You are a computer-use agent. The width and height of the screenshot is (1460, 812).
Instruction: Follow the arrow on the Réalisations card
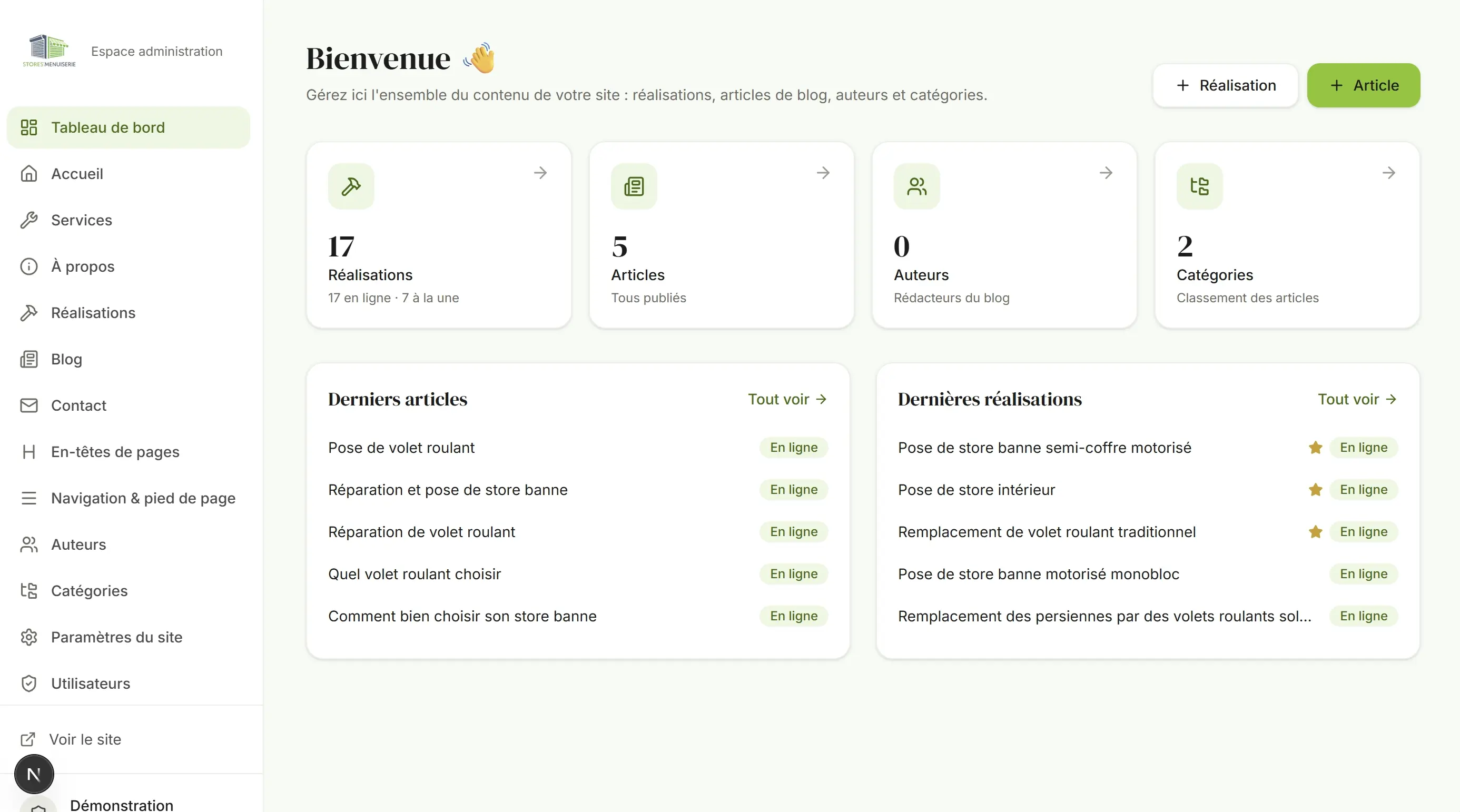point(540,173)
